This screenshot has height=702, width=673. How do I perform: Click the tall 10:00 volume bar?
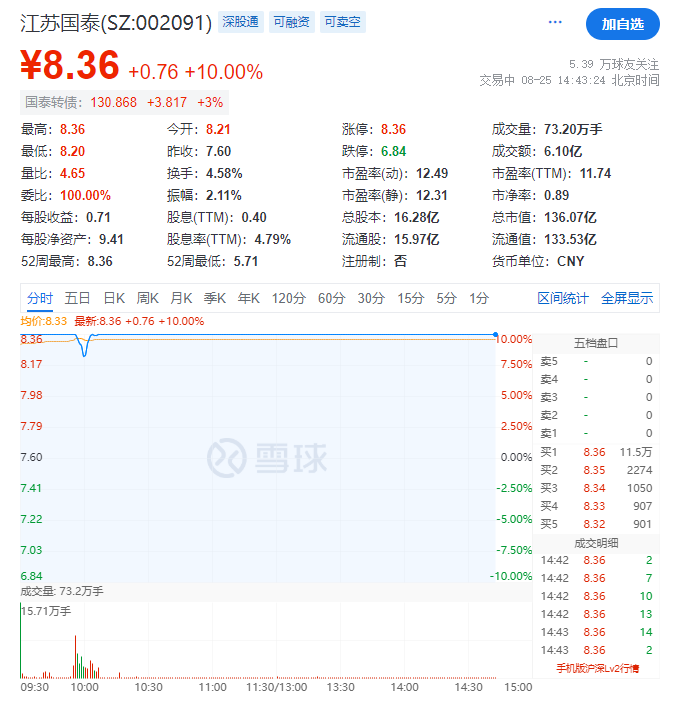(x=75, y=656)
